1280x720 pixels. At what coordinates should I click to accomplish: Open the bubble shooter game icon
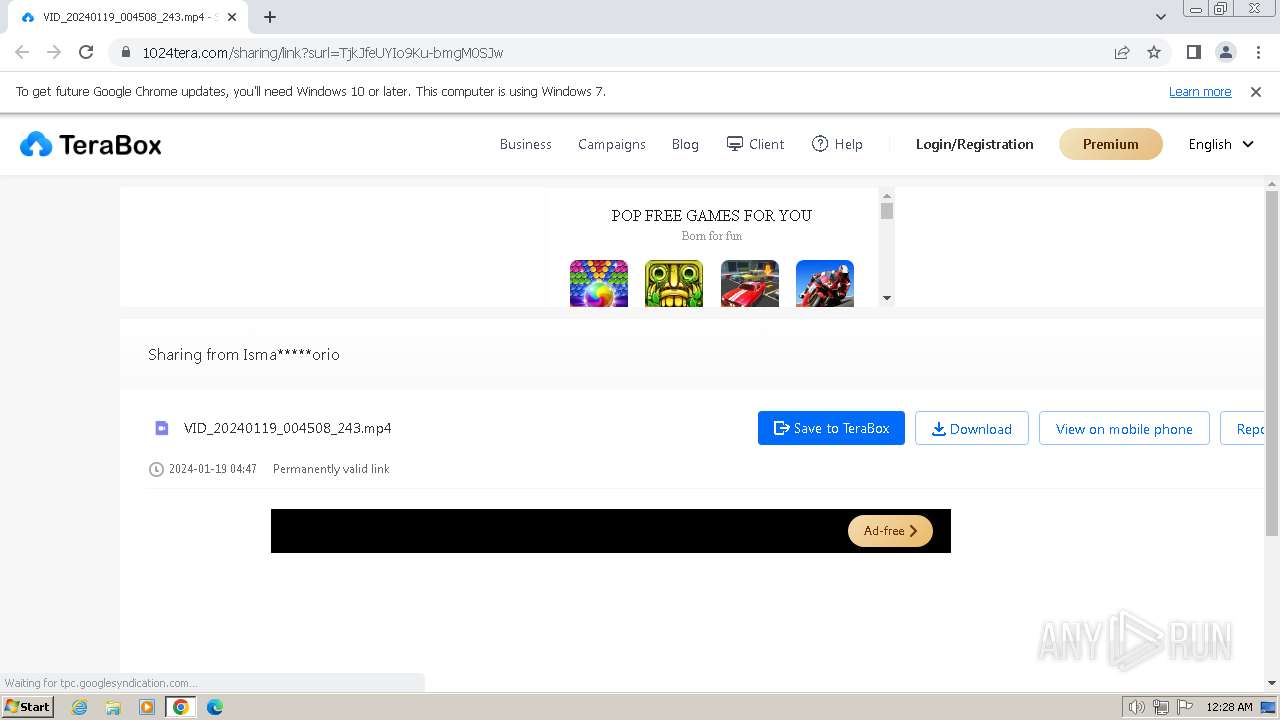click(x=599, y=284)
